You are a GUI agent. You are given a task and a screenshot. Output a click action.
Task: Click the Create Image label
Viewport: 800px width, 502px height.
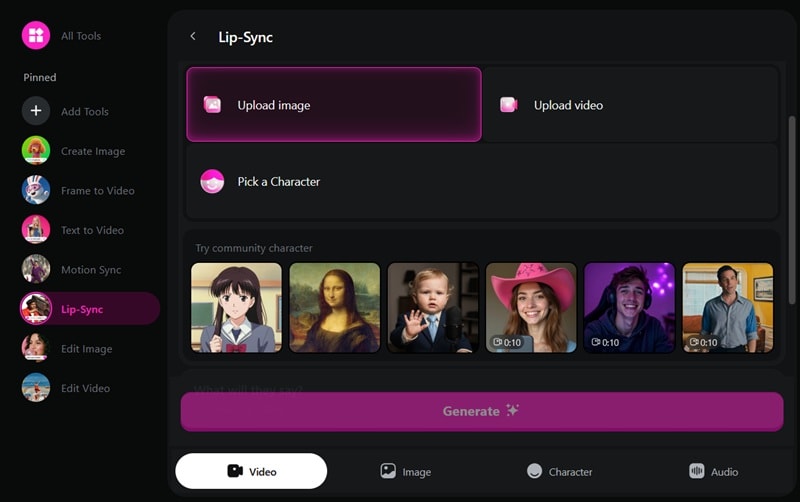point(93,151)
